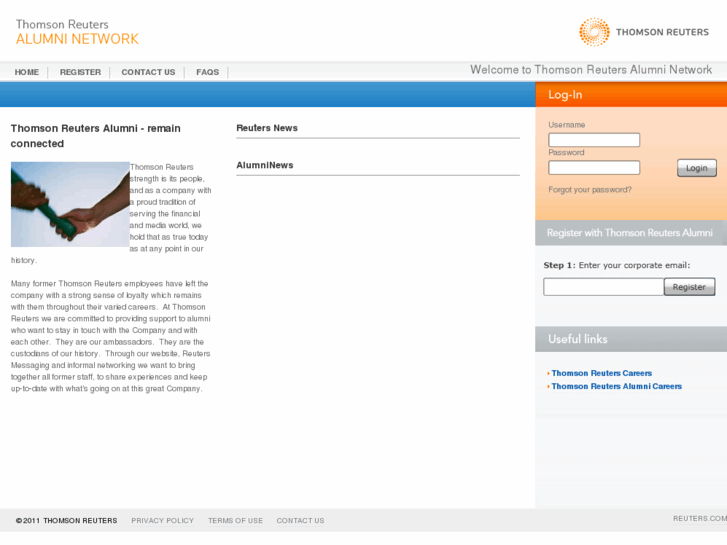The width and height of the screenshot is (727, 545).
Task: Open CONTACT US in the footer
Action: click(300, 520)
